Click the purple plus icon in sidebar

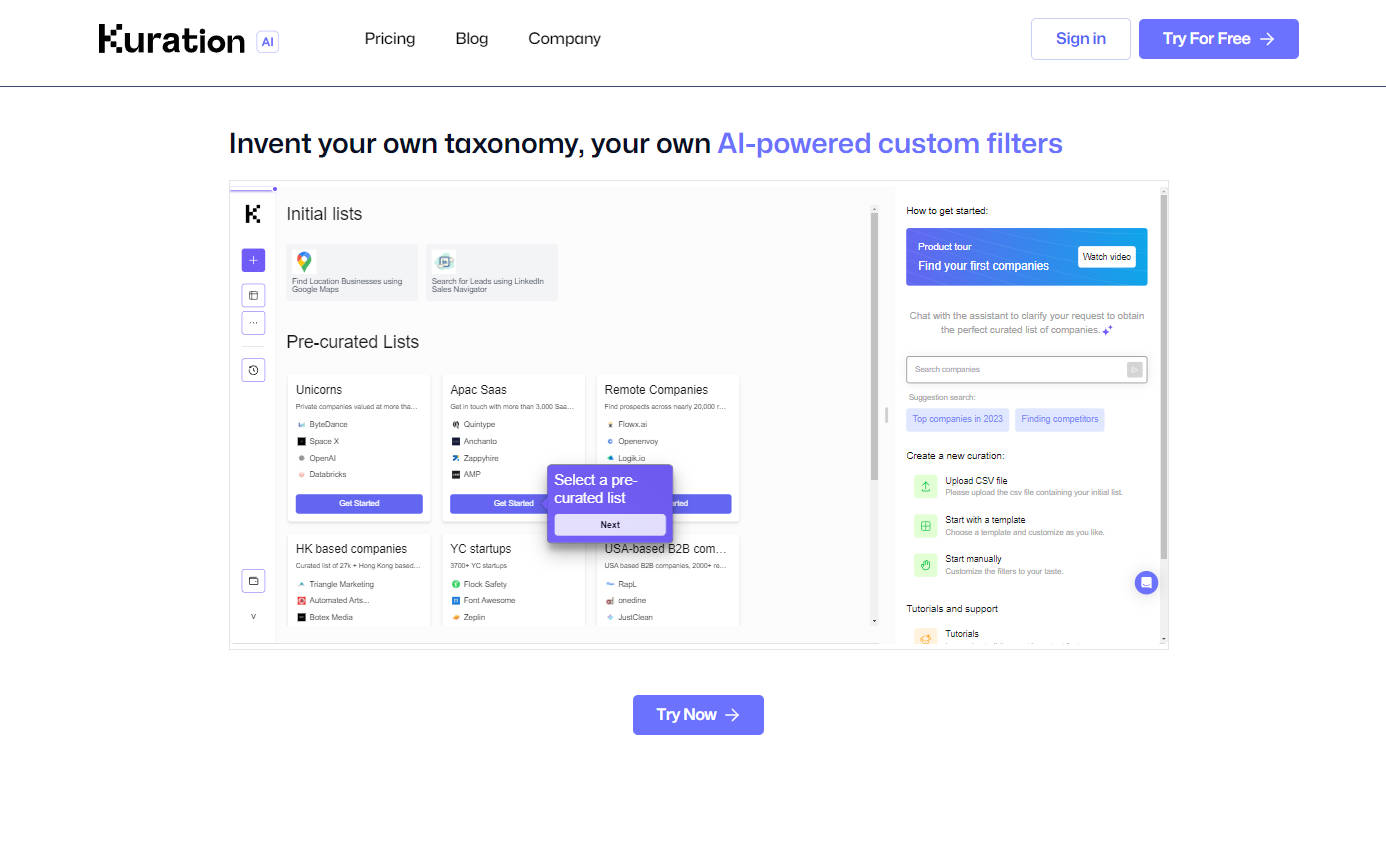[253, 260]
